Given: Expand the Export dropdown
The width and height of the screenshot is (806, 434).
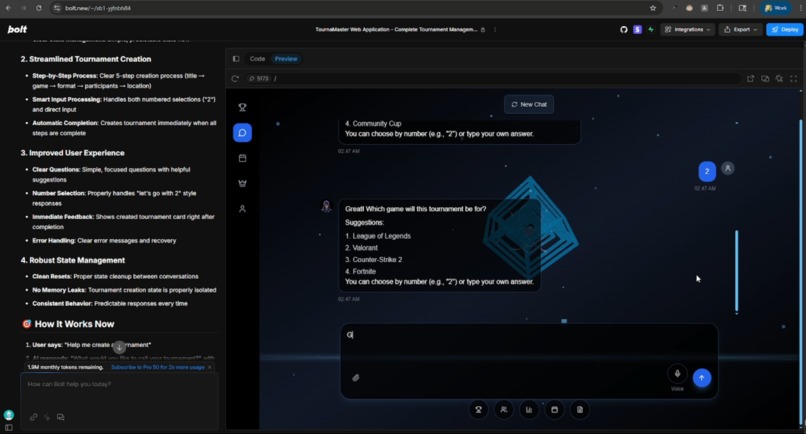Looking at the screenshot, I should pos(740,30).
